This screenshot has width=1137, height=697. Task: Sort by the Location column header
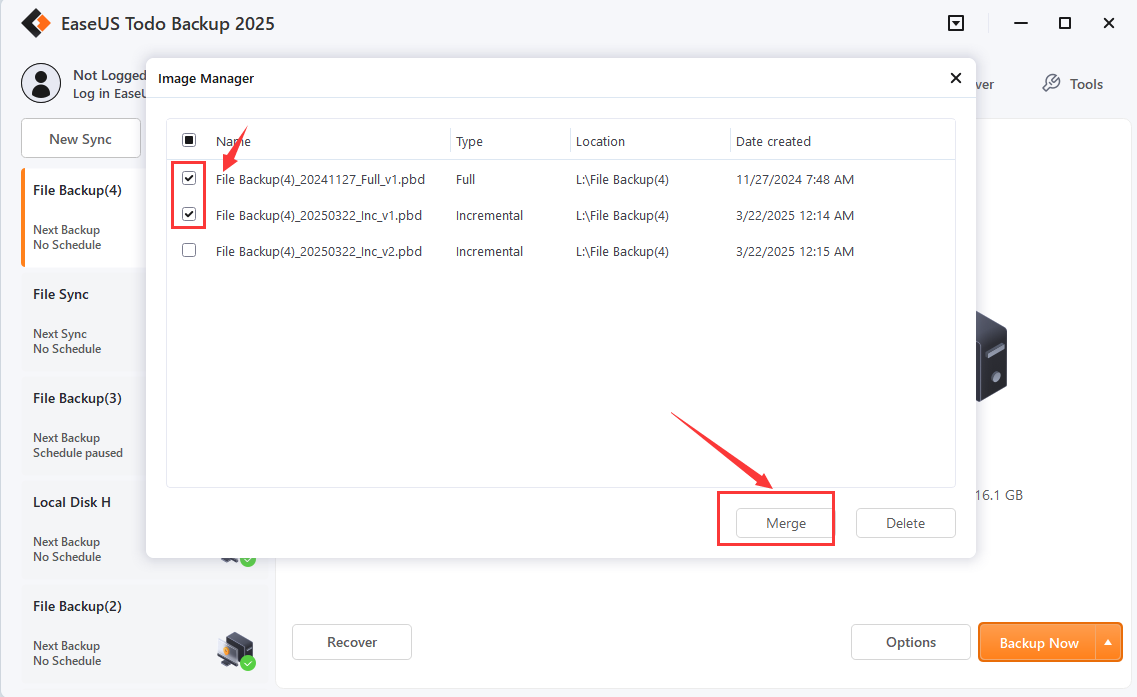(x=600, y=141)
